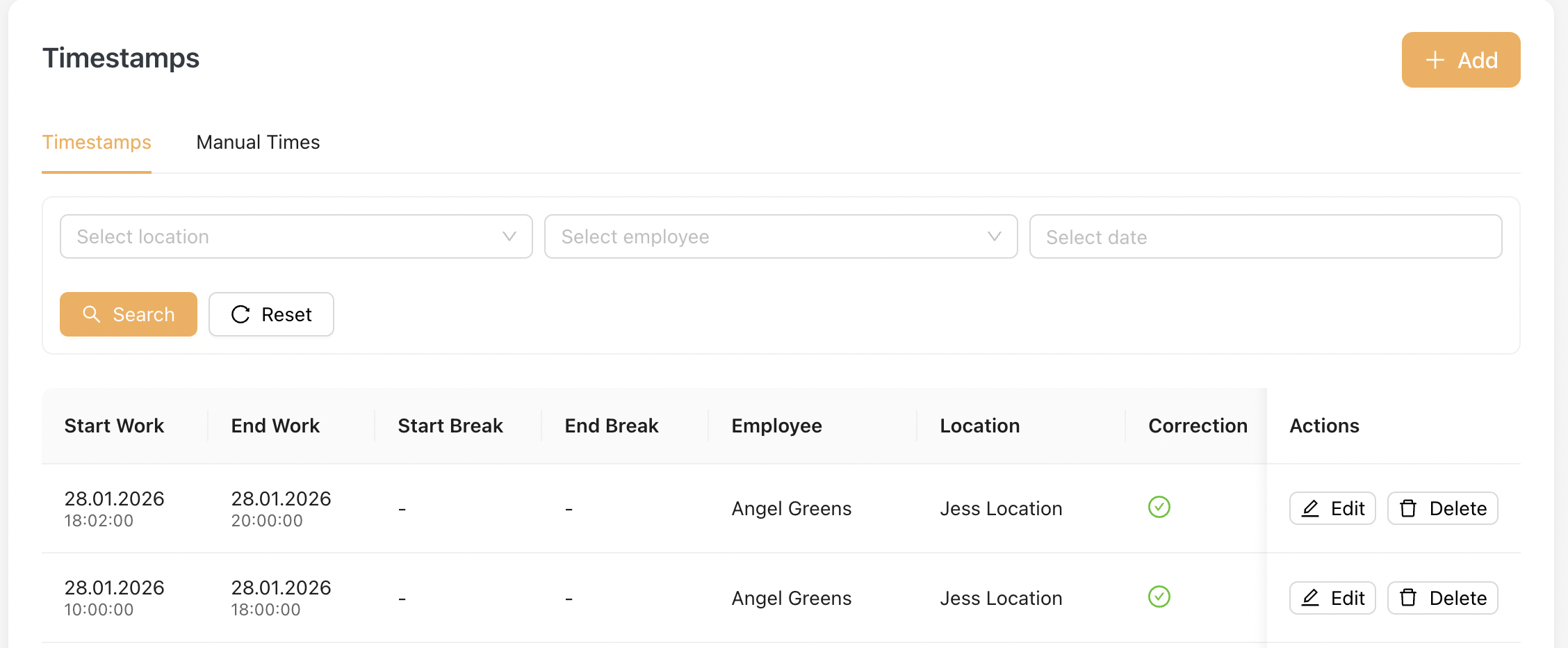Click trash icon for 18:02:00 timestamp row

pyautogui.click(x=1408, y=508)
